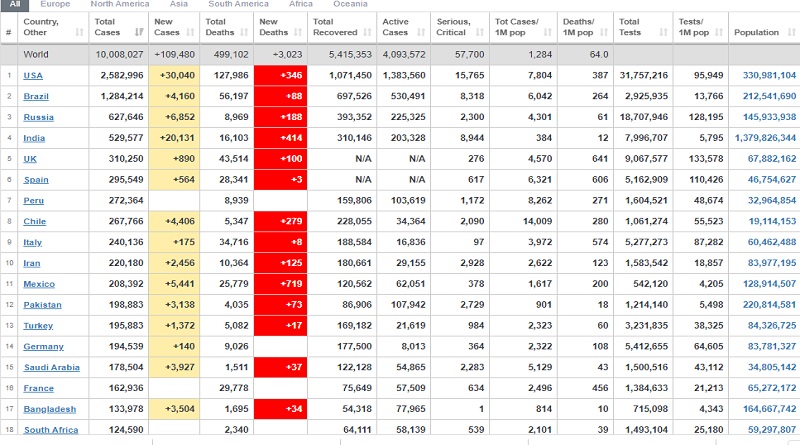Select Russia total tests 18,707,946 cell
Image resolution: width=800 pixels, height=445 pixels.
coord(643,117)
